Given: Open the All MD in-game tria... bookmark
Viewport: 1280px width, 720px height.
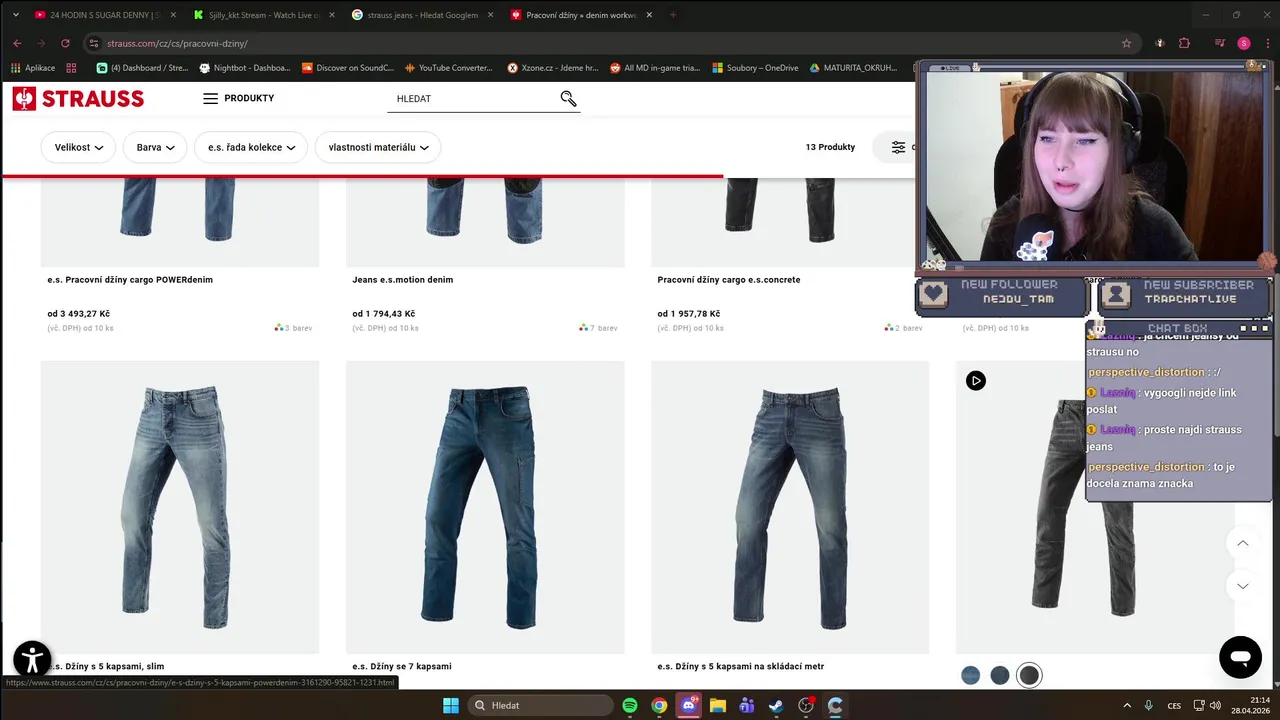Looking at the screenshot, I should point(655,68).
